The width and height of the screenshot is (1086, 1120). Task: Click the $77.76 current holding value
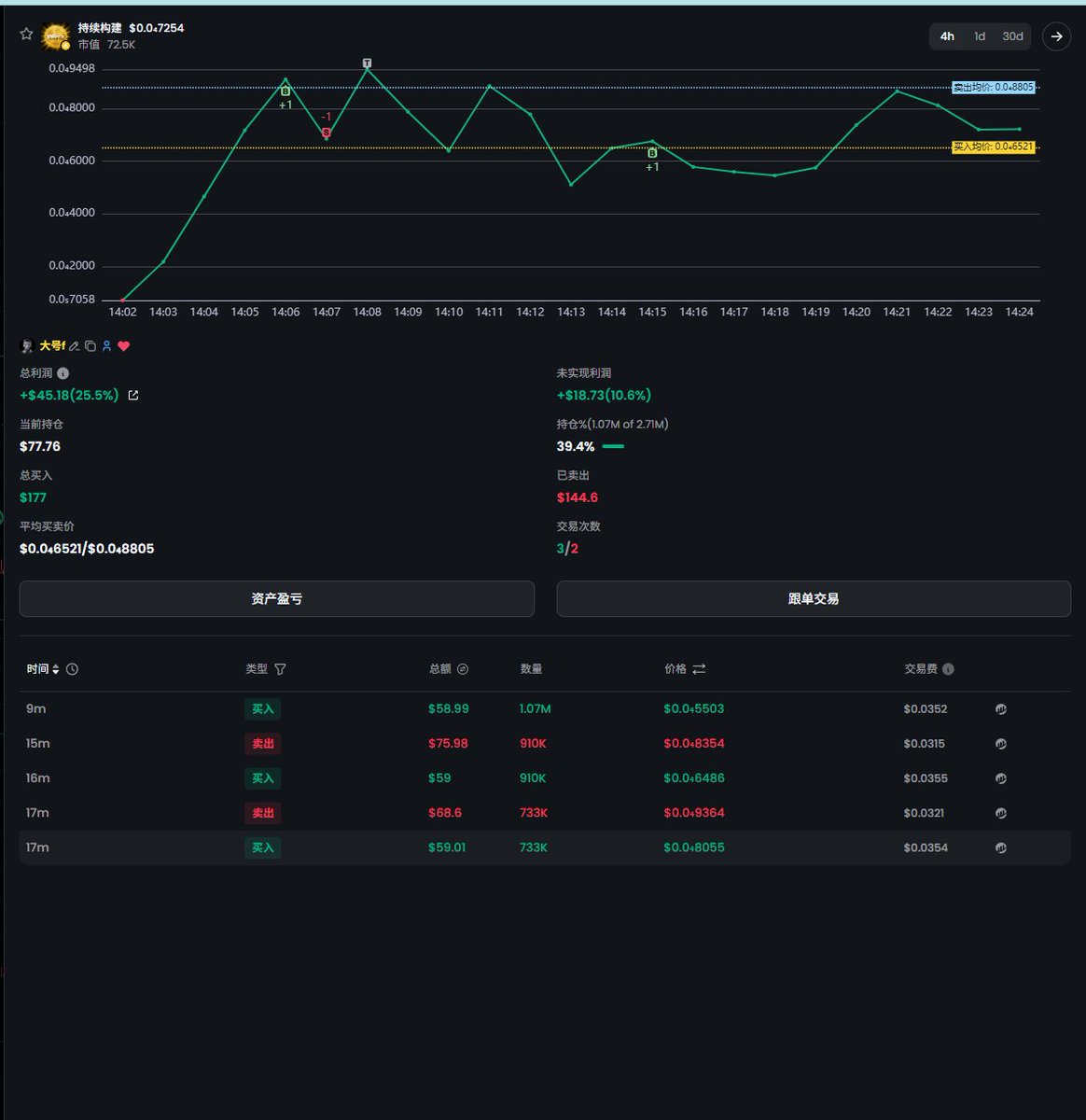[x=40, y=447]
